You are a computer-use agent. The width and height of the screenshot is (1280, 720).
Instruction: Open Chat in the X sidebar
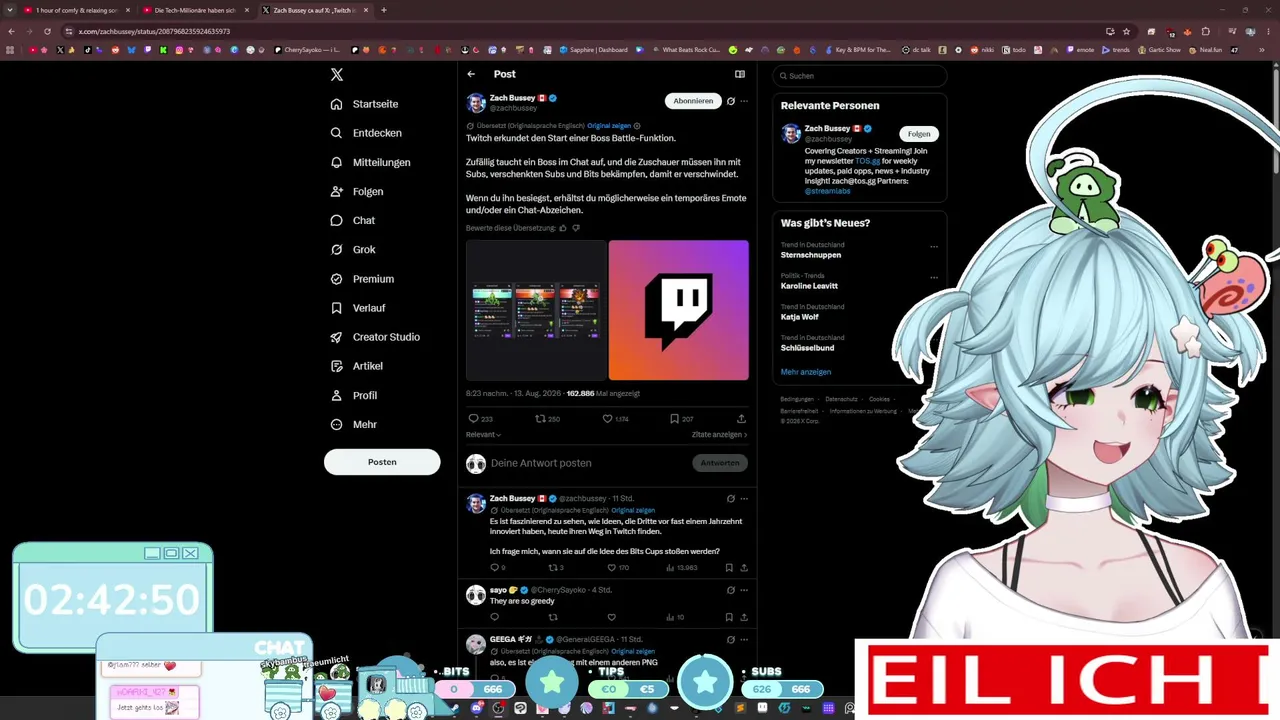pyautogui.click(x=353, y=220)
